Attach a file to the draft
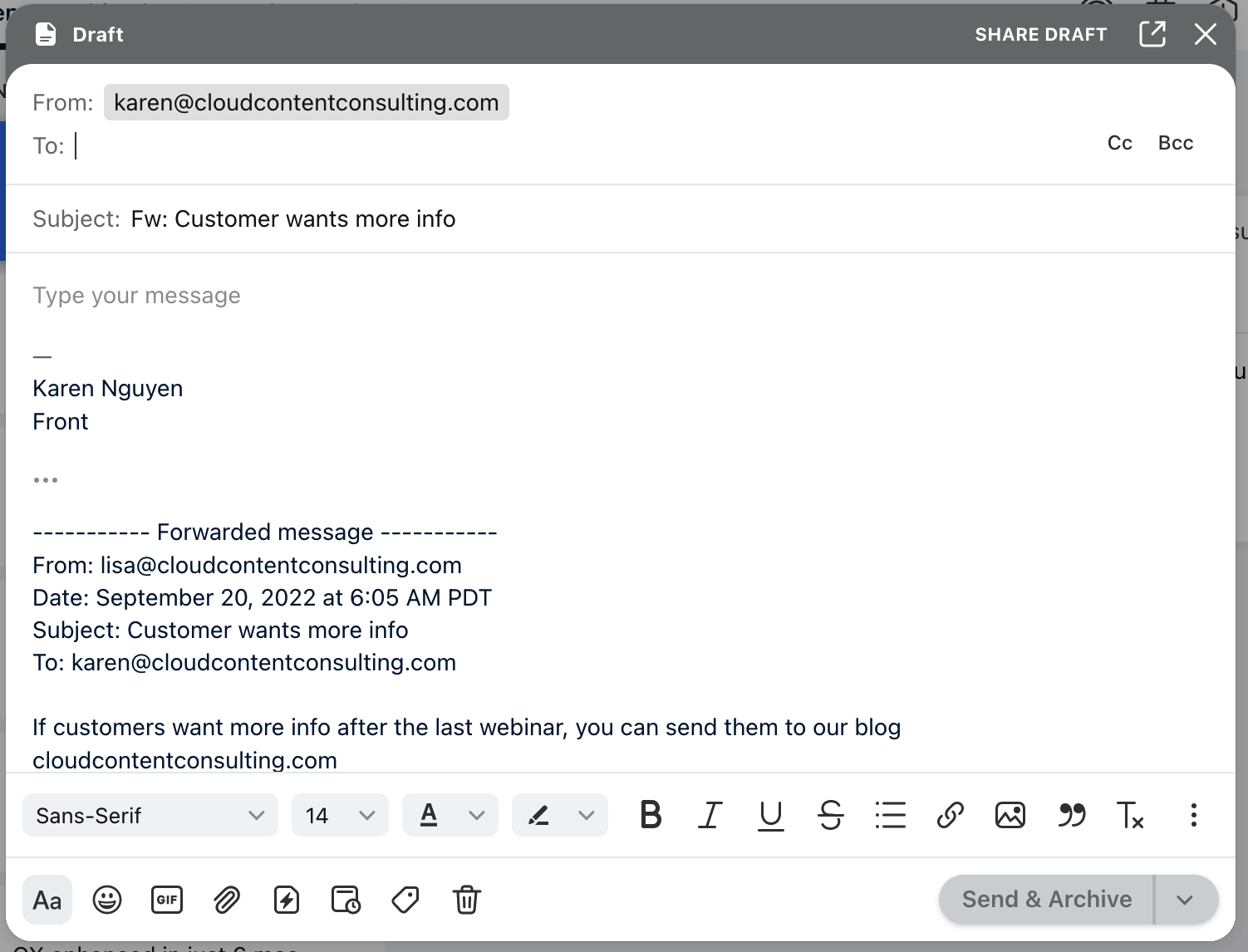This screenshot has width=1248, height=952. point(227,900)
